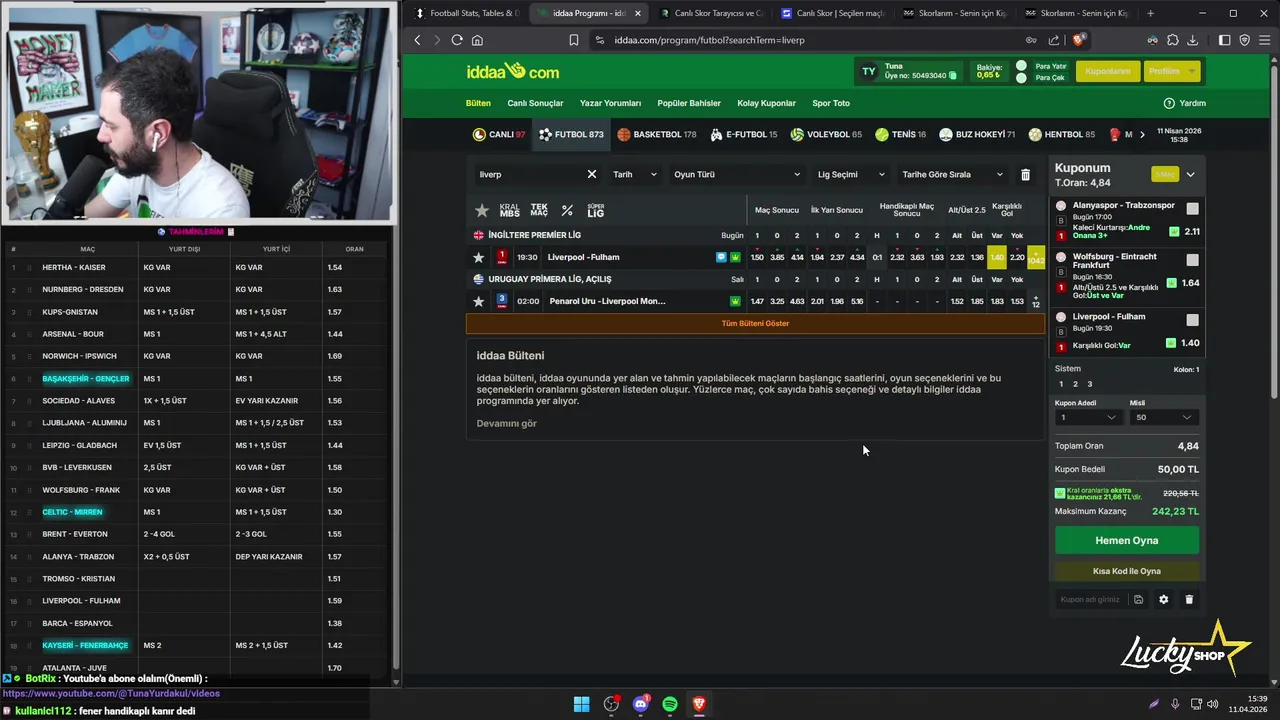Toggle the Karşılıklı Gol Var odds 1.40
1280x720 pixels.
pyautogui.click(x=996, y=257)
